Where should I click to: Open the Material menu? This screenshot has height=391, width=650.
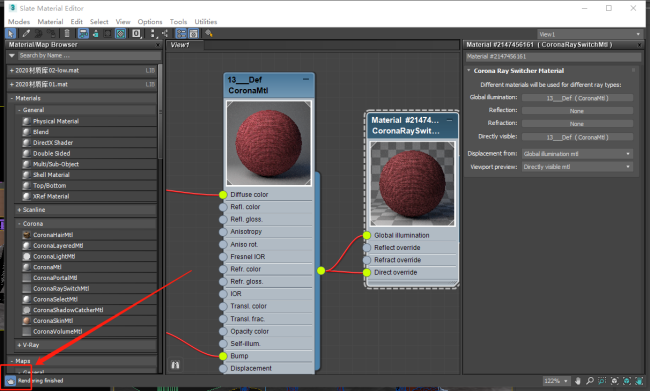(50, 22)
